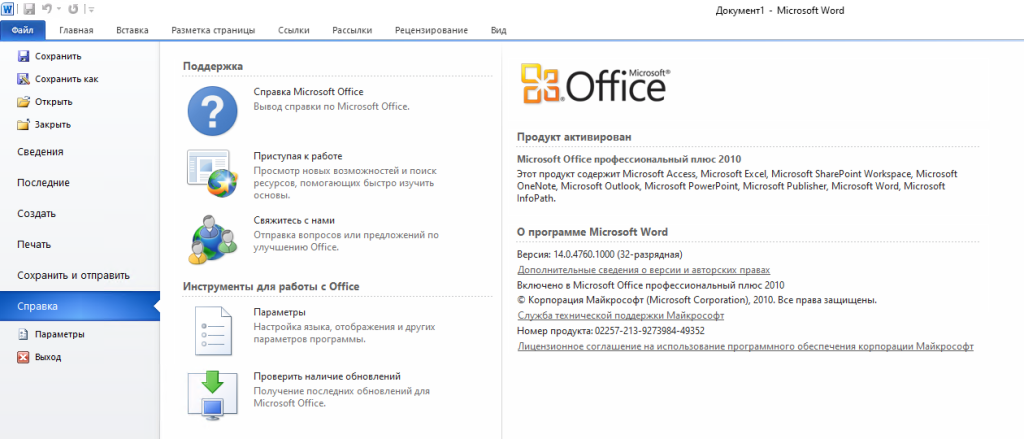Click the Microsoft Office logo

(x=595, y=84)
